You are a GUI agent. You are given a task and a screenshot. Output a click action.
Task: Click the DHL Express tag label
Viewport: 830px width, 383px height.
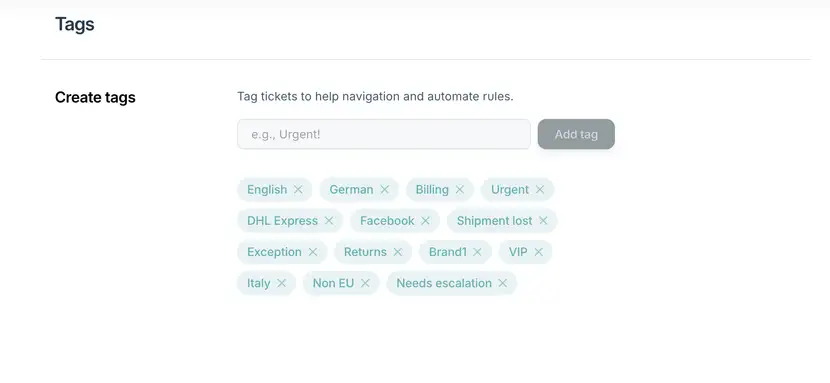click(x=283, y=221)
